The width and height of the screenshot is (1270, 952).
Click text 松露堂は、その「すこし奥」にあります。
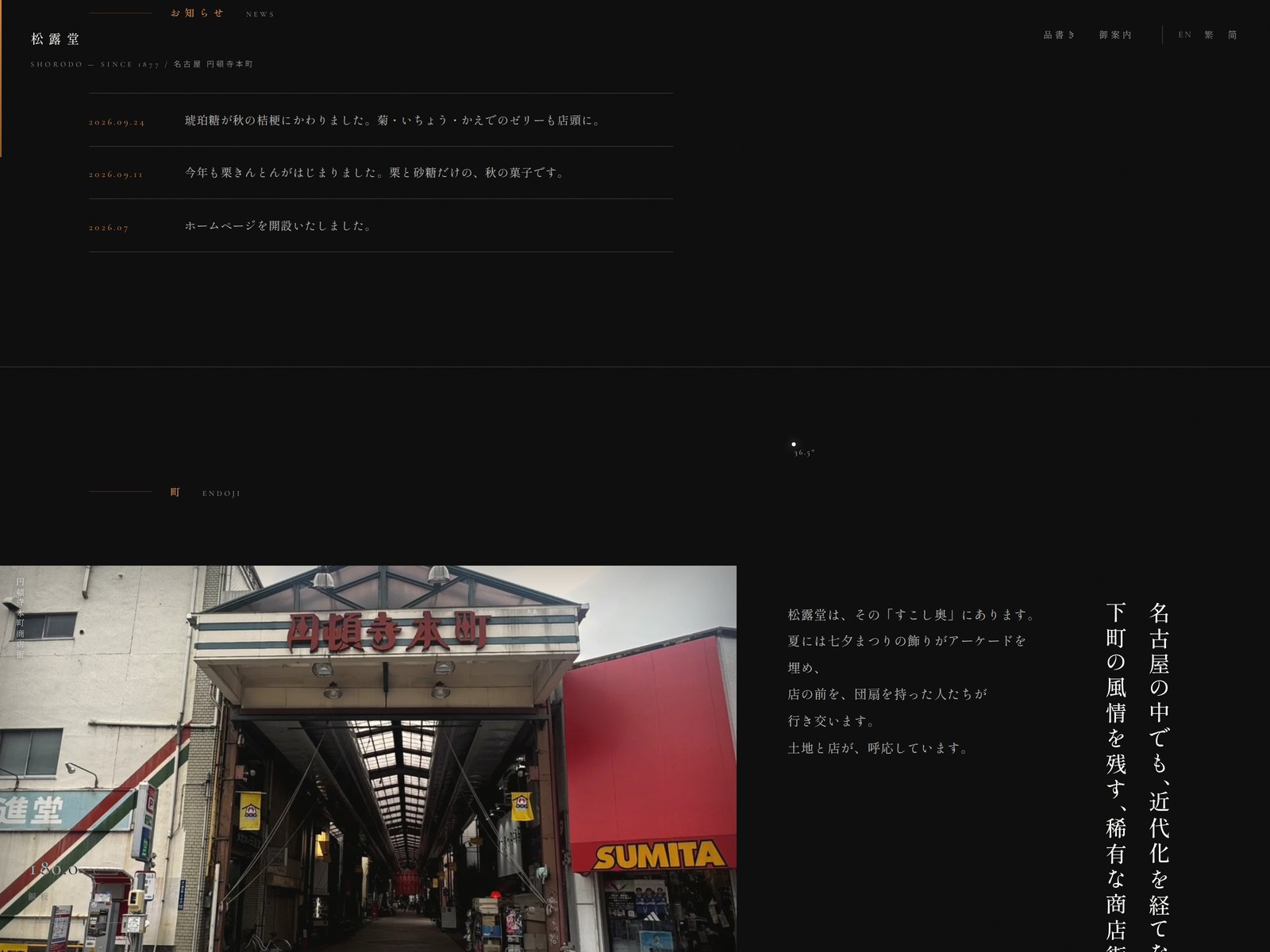point(913,615)
